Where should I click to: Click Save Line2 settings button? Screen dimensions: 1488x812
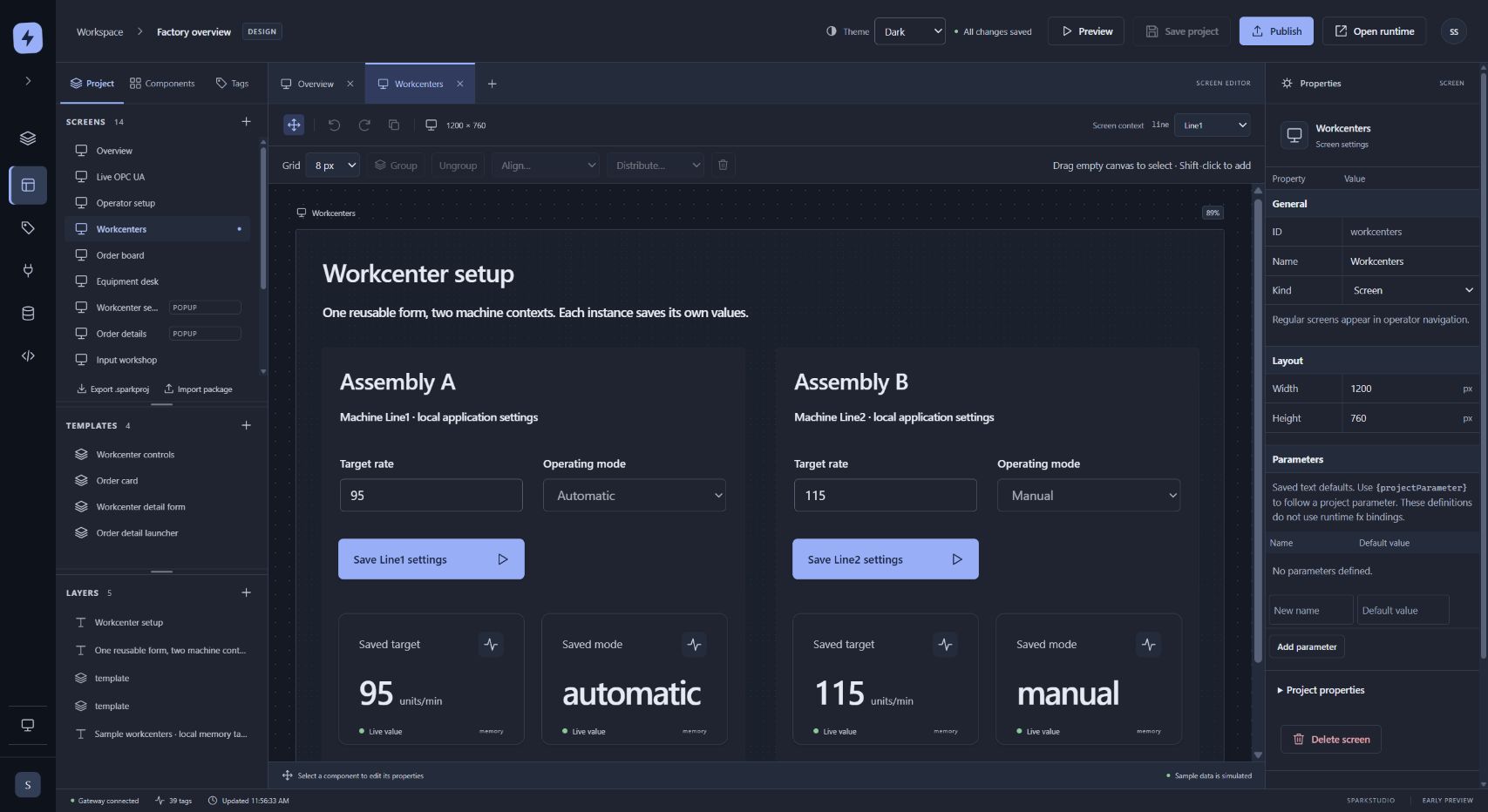[x=886, y=559]
